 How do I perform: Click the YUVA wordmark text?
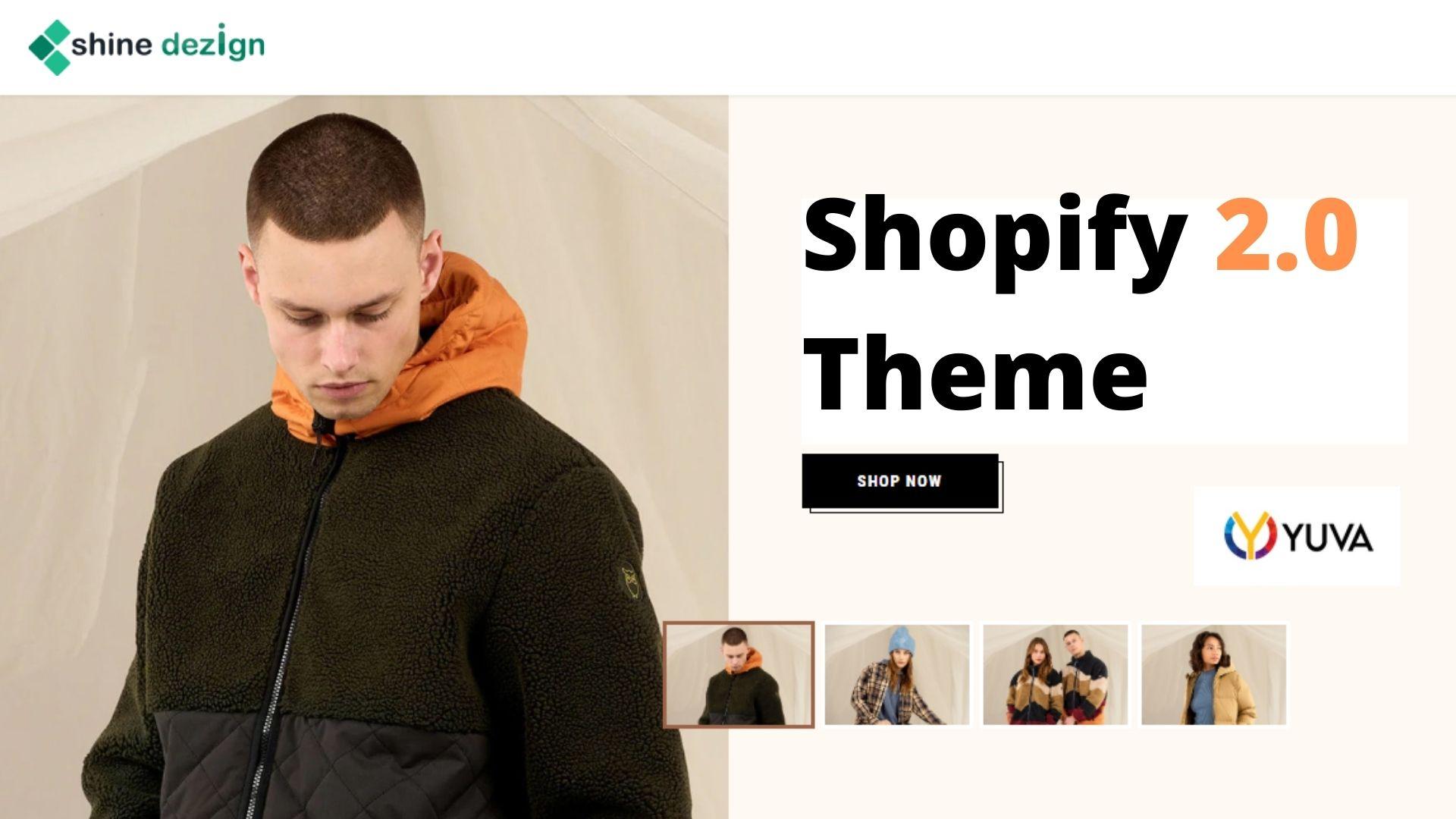click(1328, 538)
